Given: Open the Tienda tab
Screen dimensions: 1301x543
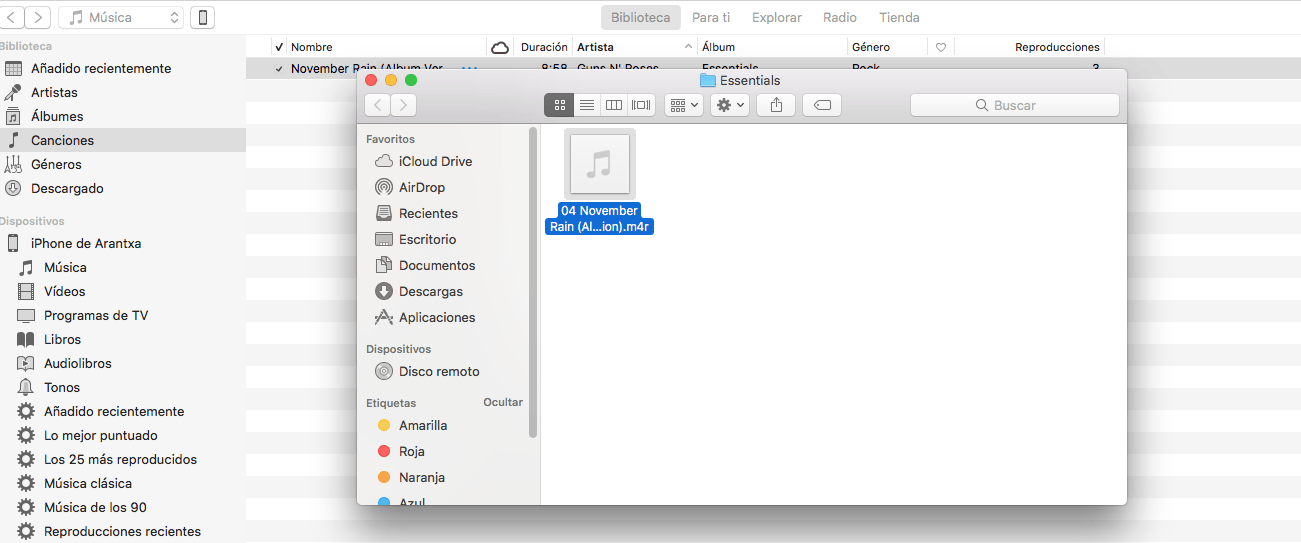Looking at the screenshot, I should 899,17.
